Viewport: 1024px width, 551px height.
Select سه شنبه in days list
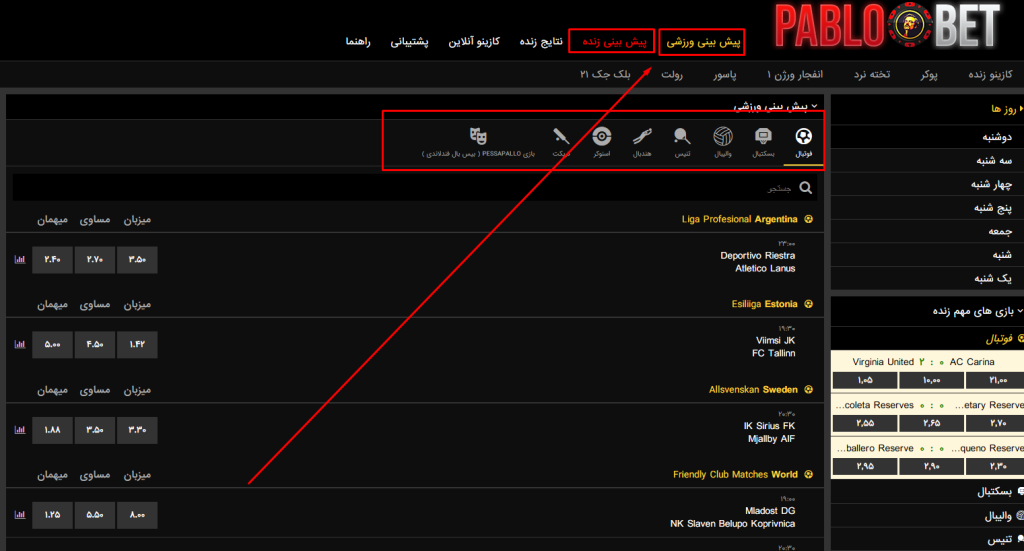tap(927, 161)
